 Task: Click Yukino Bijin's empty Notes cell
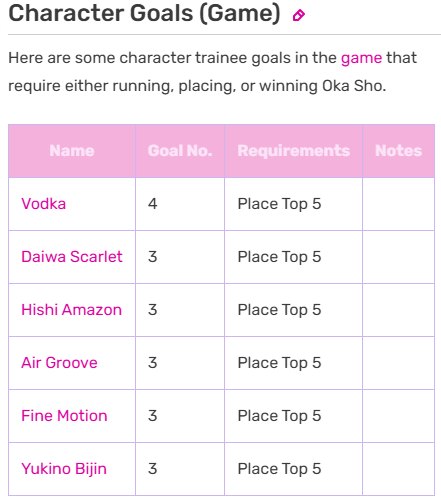click(399, 469)
